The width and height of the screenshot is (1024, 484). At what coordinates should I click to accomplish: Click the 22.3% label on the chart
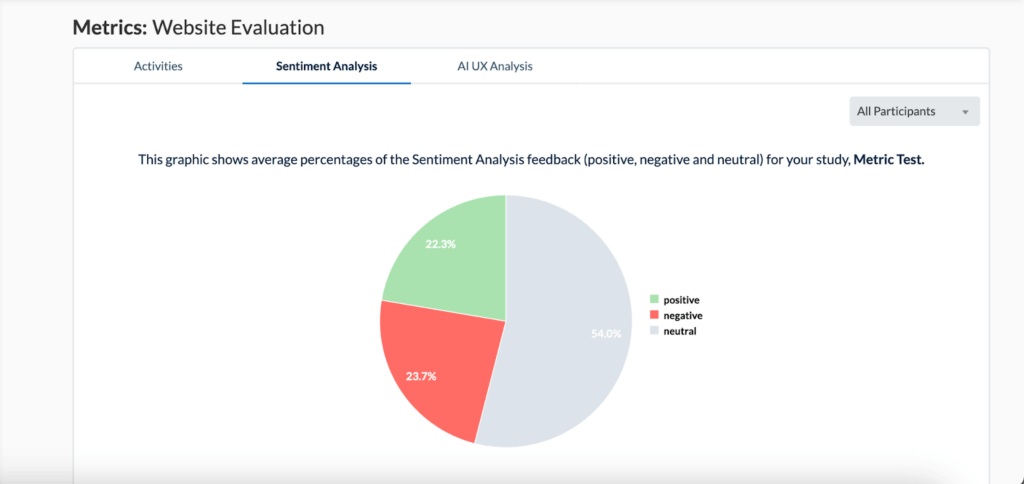[440, 244]
